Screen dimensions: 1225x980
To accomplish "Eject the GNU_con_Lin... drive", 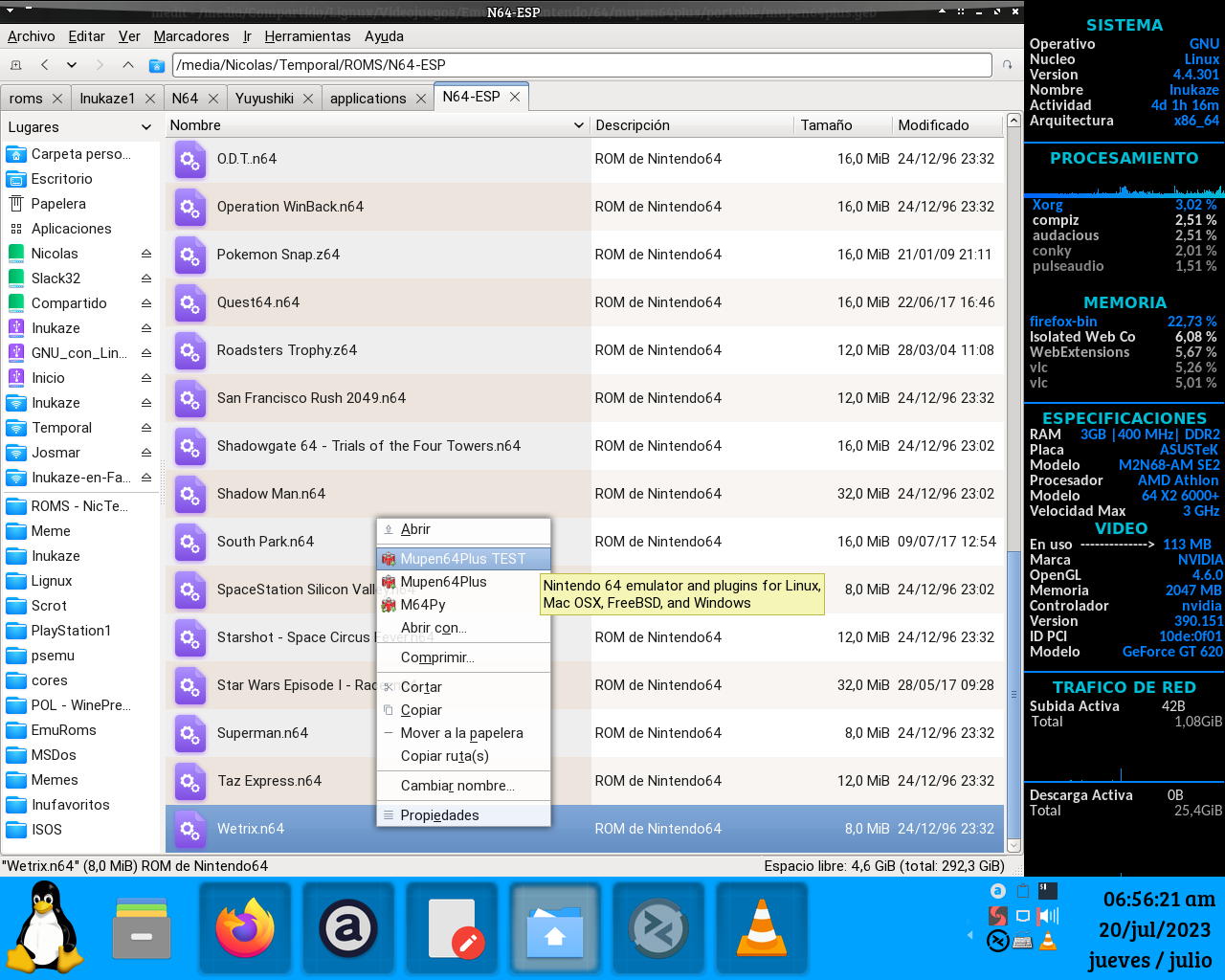I will point(146,353).
